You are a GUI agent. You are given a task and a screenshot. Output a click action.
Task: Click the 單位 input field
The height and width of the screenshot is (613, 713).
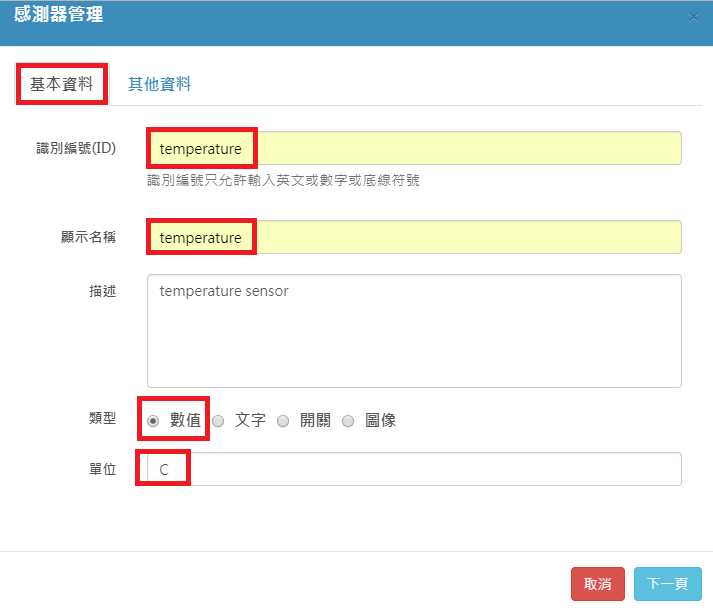[x=414, y=468]
